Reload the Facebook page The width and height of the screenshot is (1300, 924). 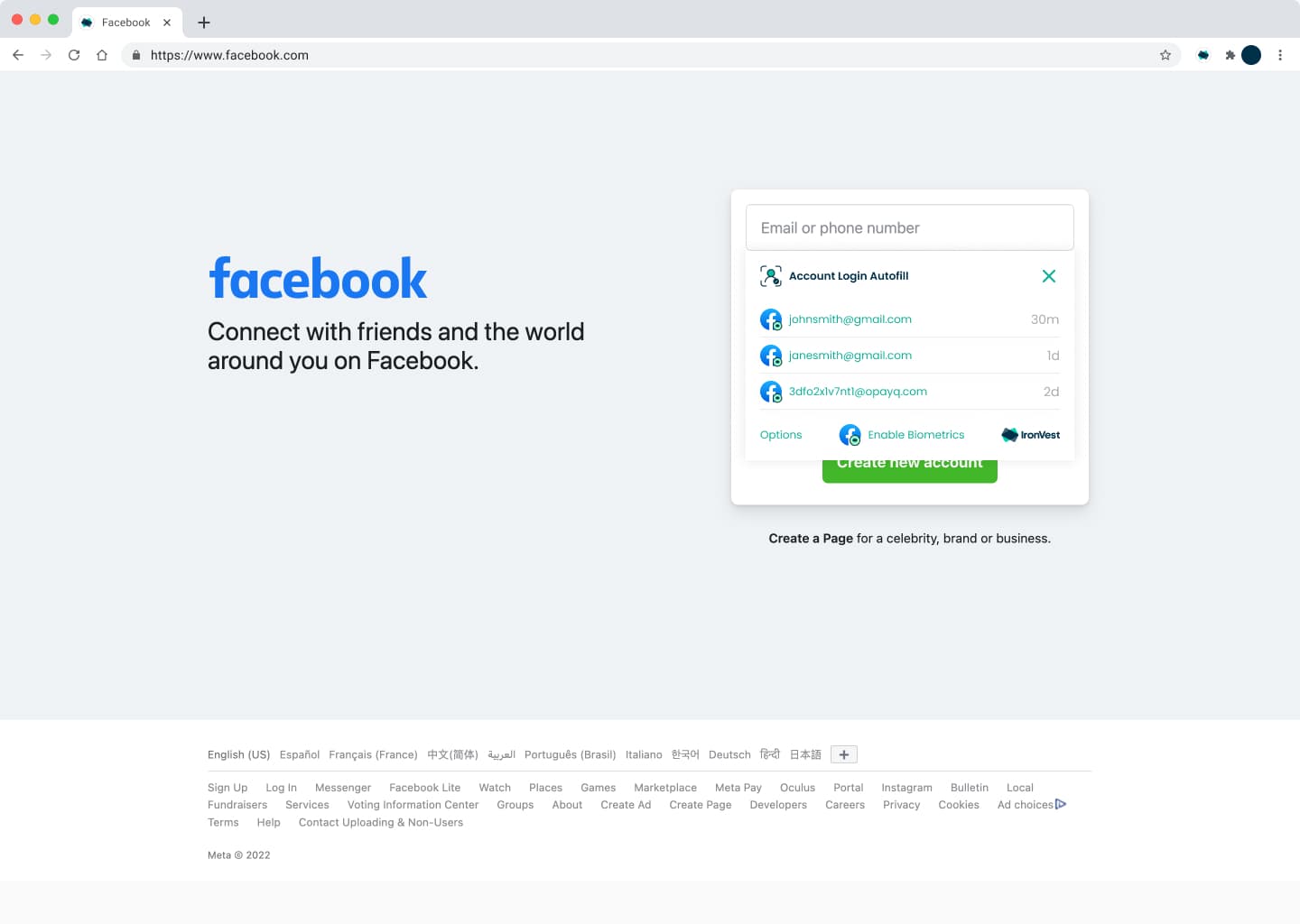[x=74, y=55]
